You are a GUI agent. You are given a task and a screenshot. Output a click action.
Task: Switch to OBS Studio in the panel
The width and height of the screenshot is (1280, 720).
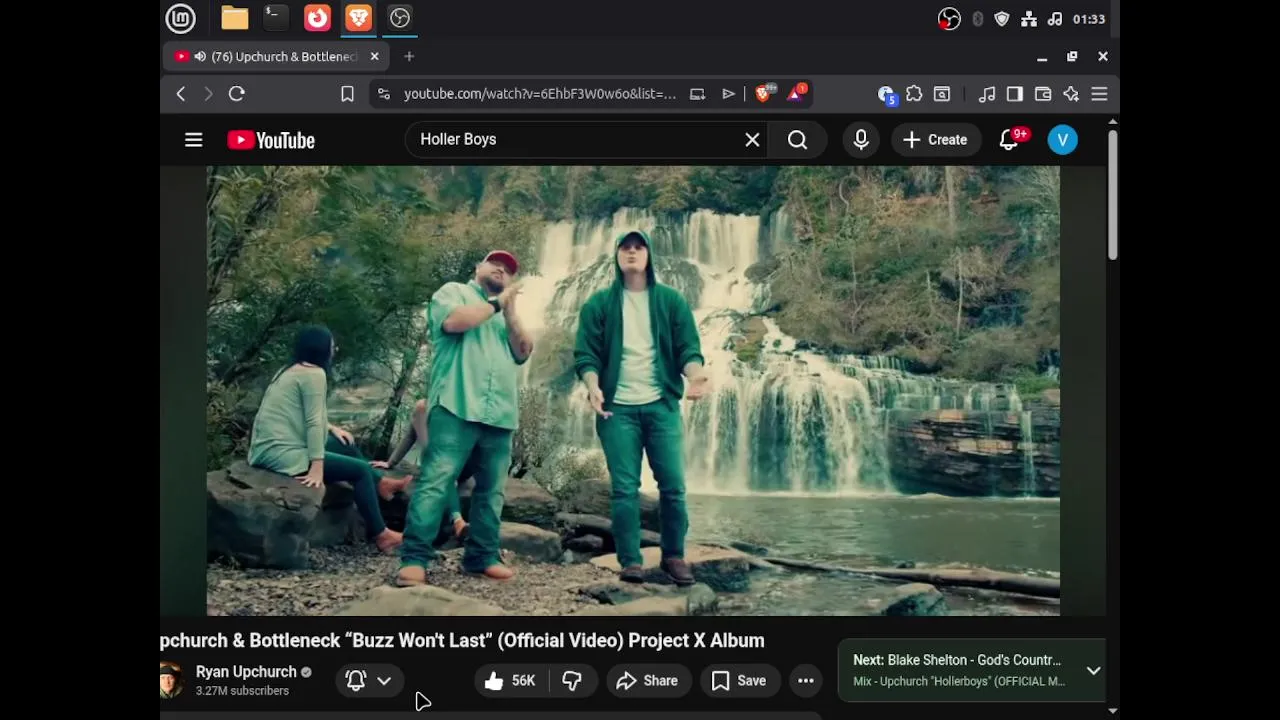click(x=400, y=18)
